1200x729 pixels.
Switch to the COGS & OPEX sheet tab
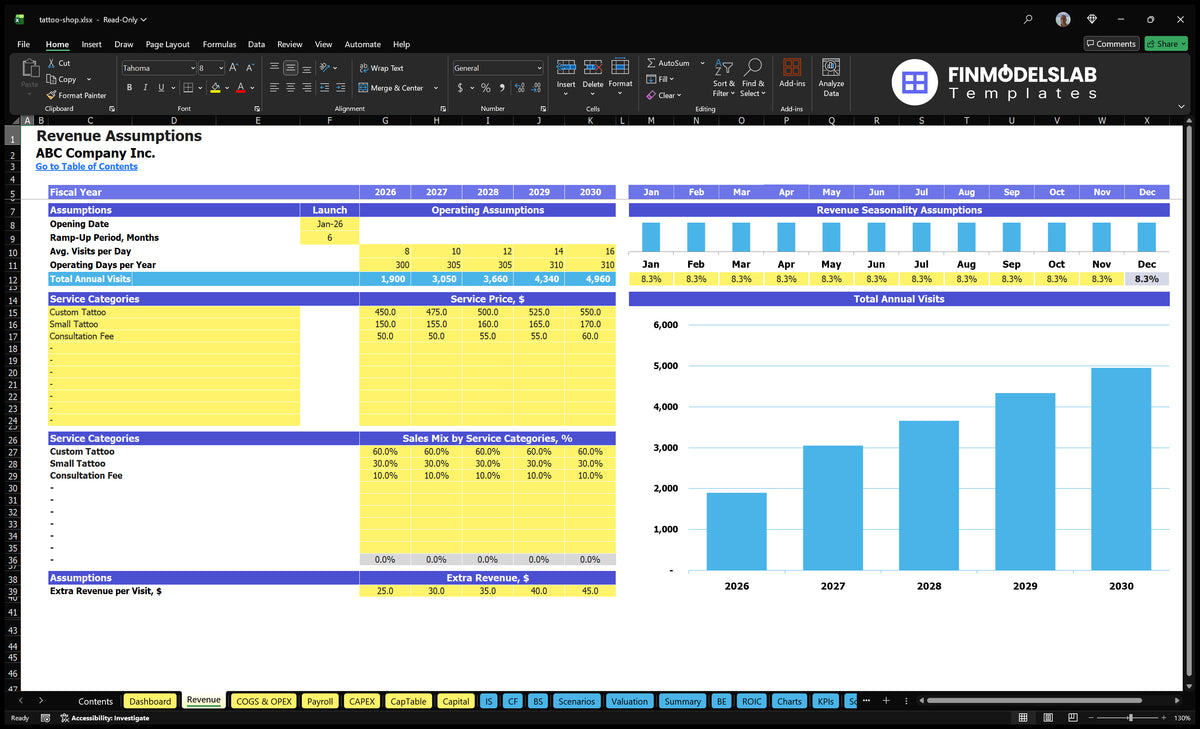[263, 701]
